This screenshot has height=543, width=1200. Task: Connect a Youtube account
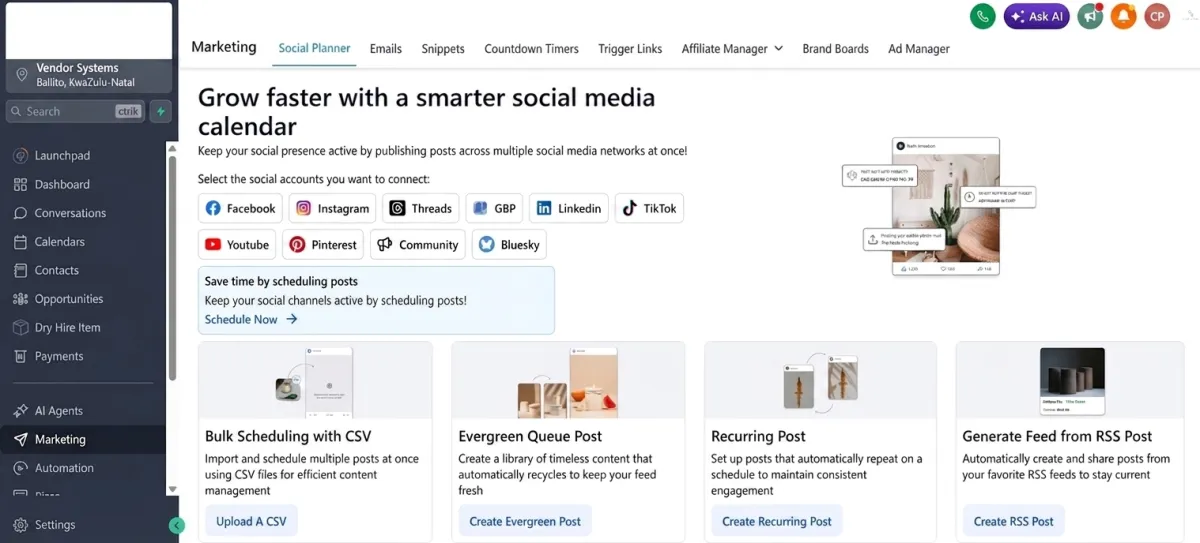(x=237, y=244)
